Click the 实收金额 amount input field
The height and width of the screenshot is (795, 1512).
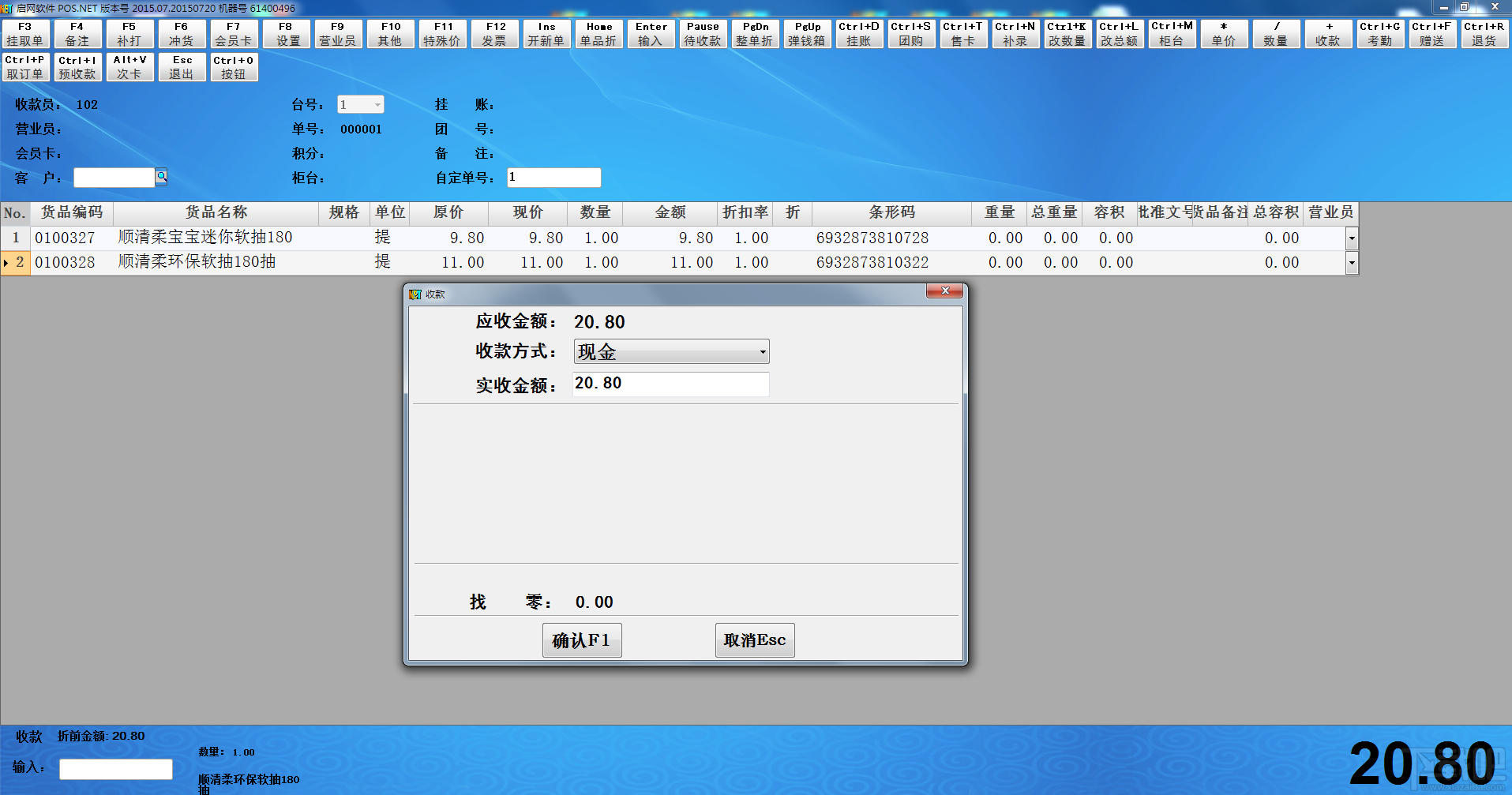pyautogui.click(x=670, y=384)
